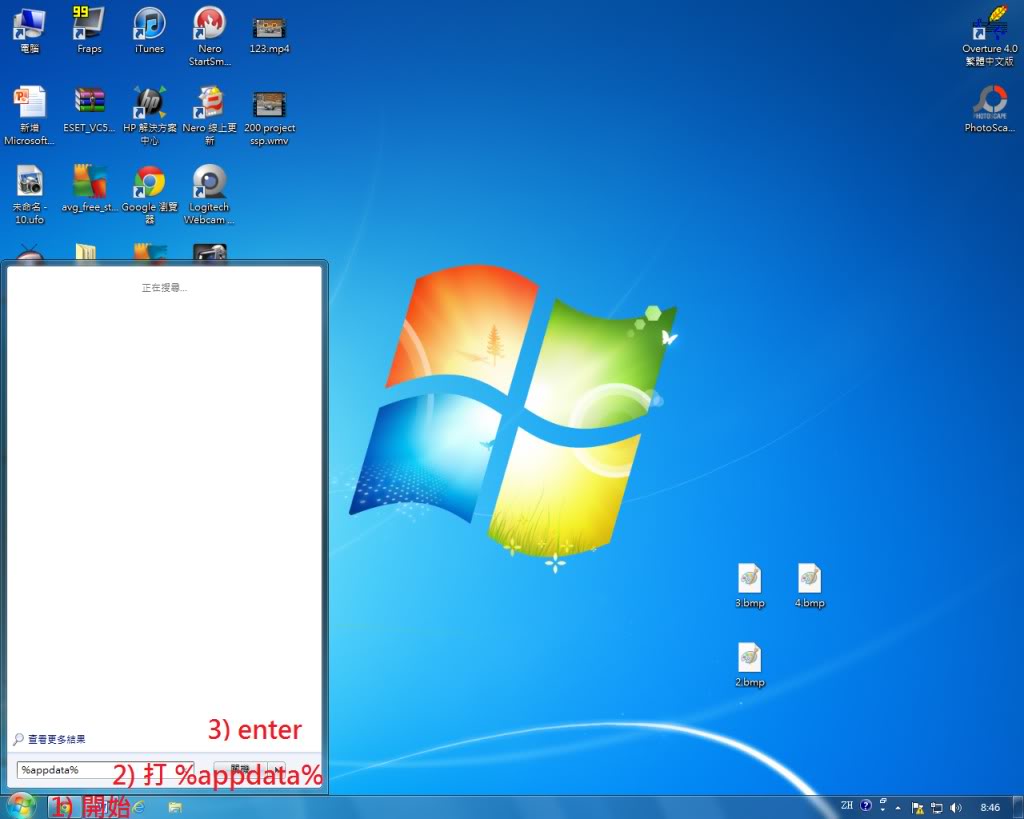Select the 新增 Microsoft PowerPoint file icon

(29, 115)
